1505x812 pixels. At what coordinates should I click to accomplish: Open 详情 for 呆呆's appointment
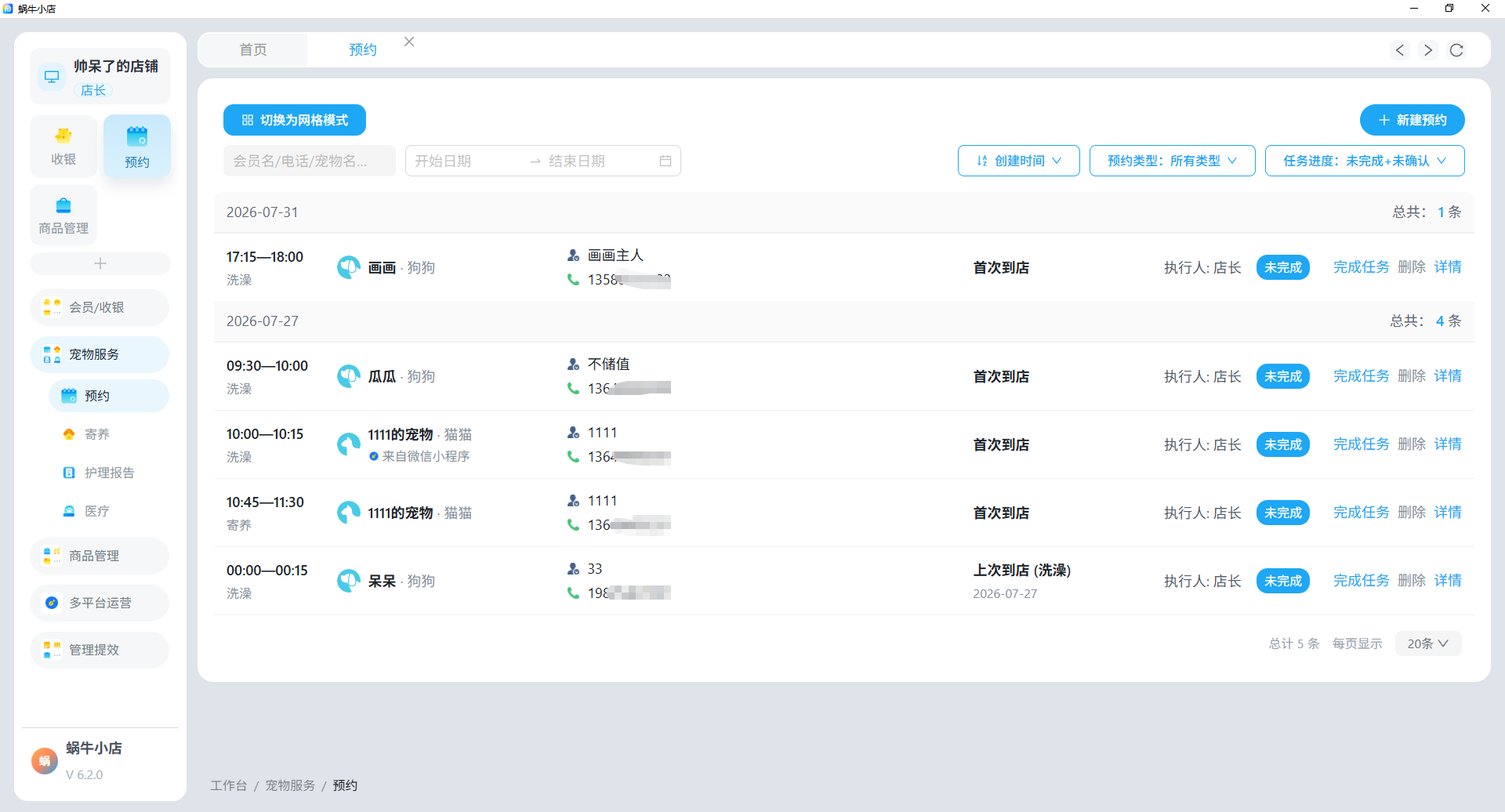pyautogui.click(x=1448, y=581)
